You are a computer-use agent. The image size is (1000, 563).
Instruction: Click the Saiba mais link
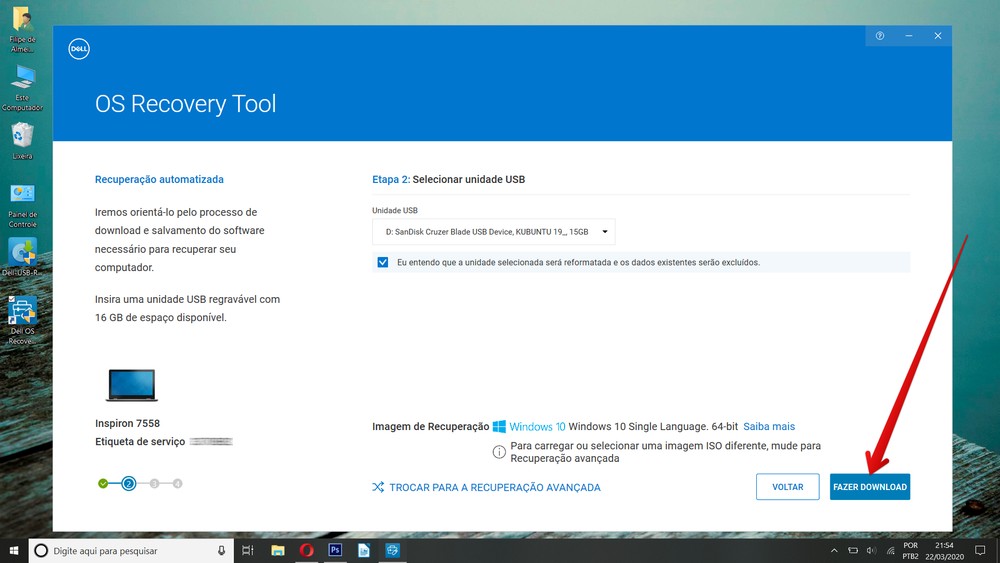[768, 427]
